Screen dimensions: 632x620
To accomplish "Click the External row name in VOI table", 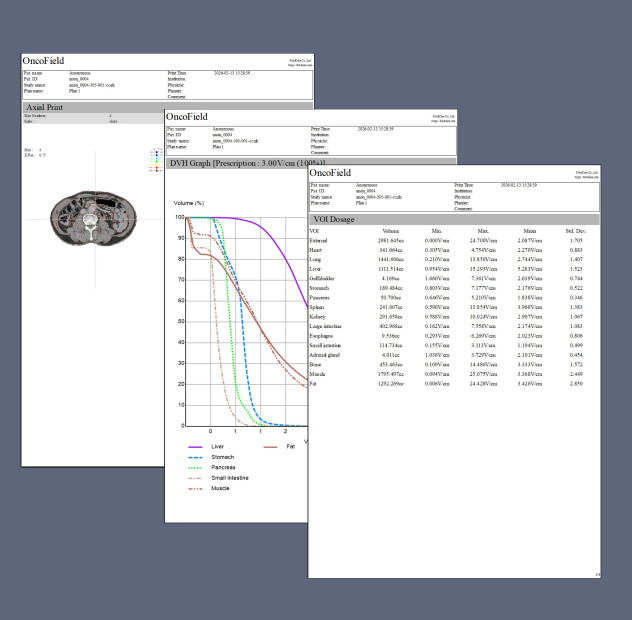I will (318, 241).
